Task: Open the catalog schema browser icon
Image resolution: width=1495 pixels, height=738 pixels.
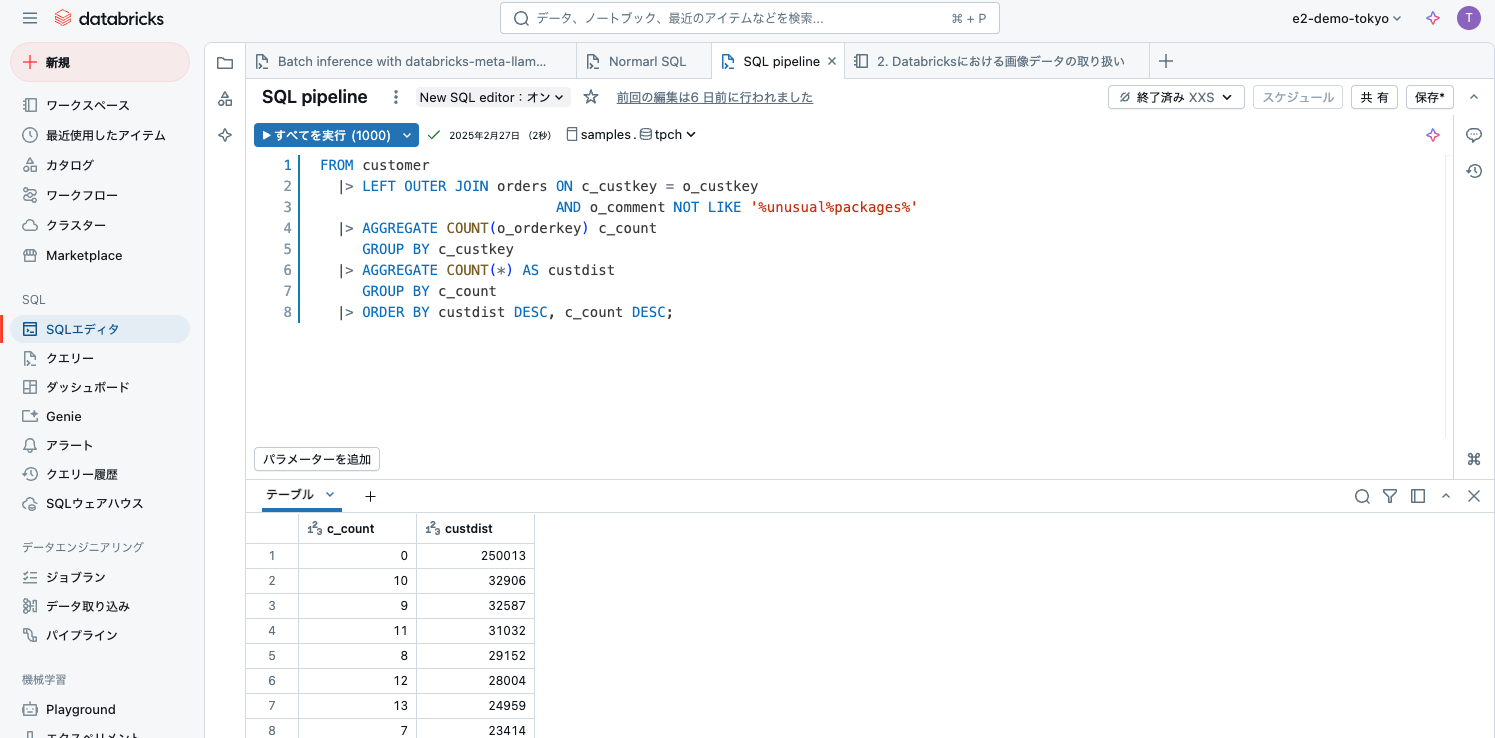Action: pos(225,98)
